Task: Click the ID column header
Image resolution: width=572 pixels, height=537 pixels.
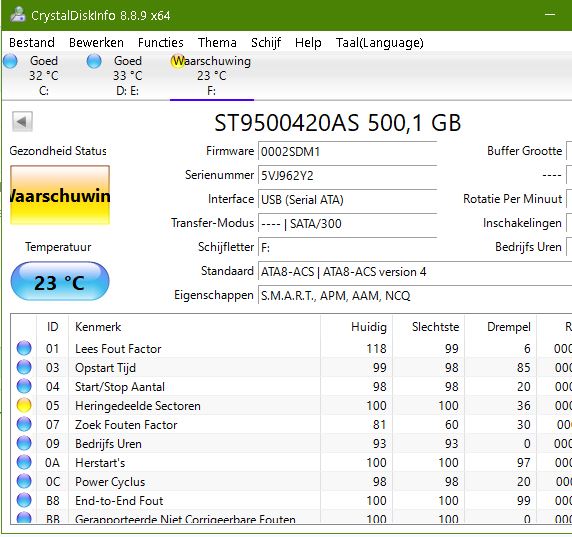Action: pos(53,327)
